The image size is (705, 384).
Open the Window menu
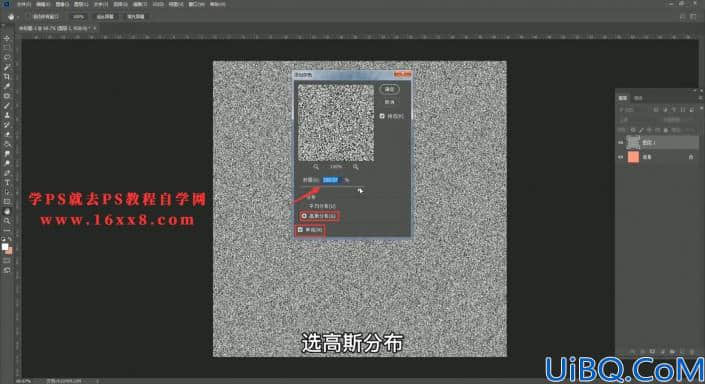point(196,4)
